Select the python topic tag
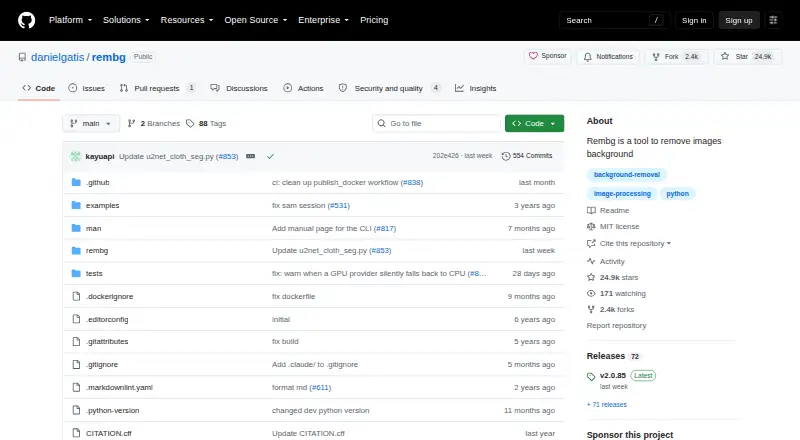Image resolution: width=800 pixels, height=440 pixels. [678, 194]
